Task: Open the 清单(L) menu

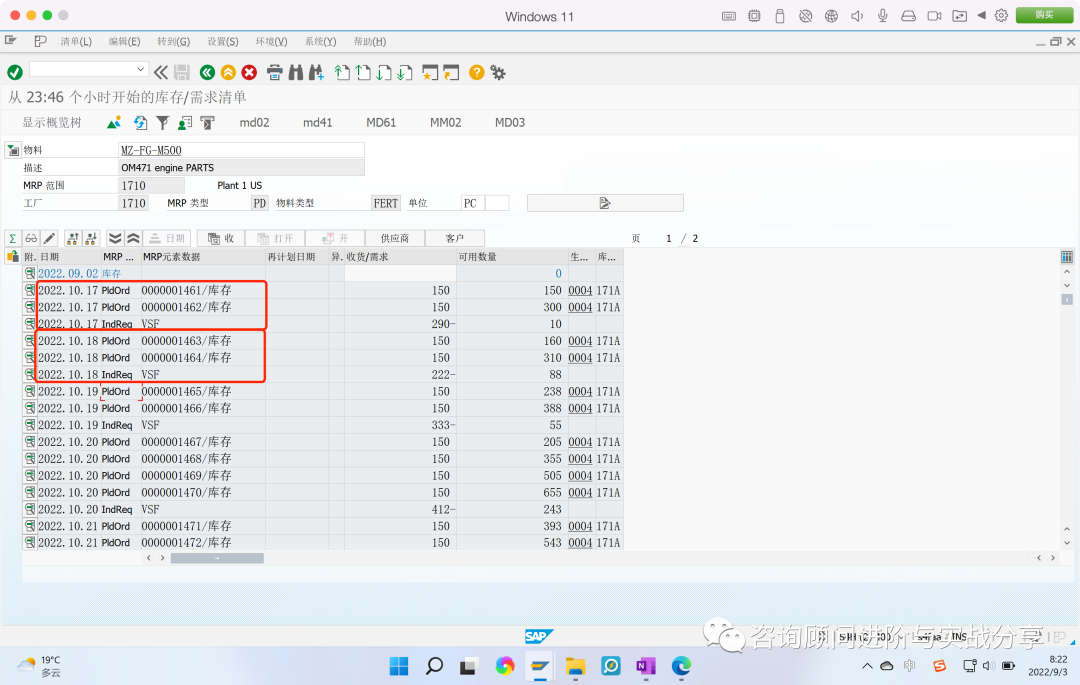Action: [76, 41]
